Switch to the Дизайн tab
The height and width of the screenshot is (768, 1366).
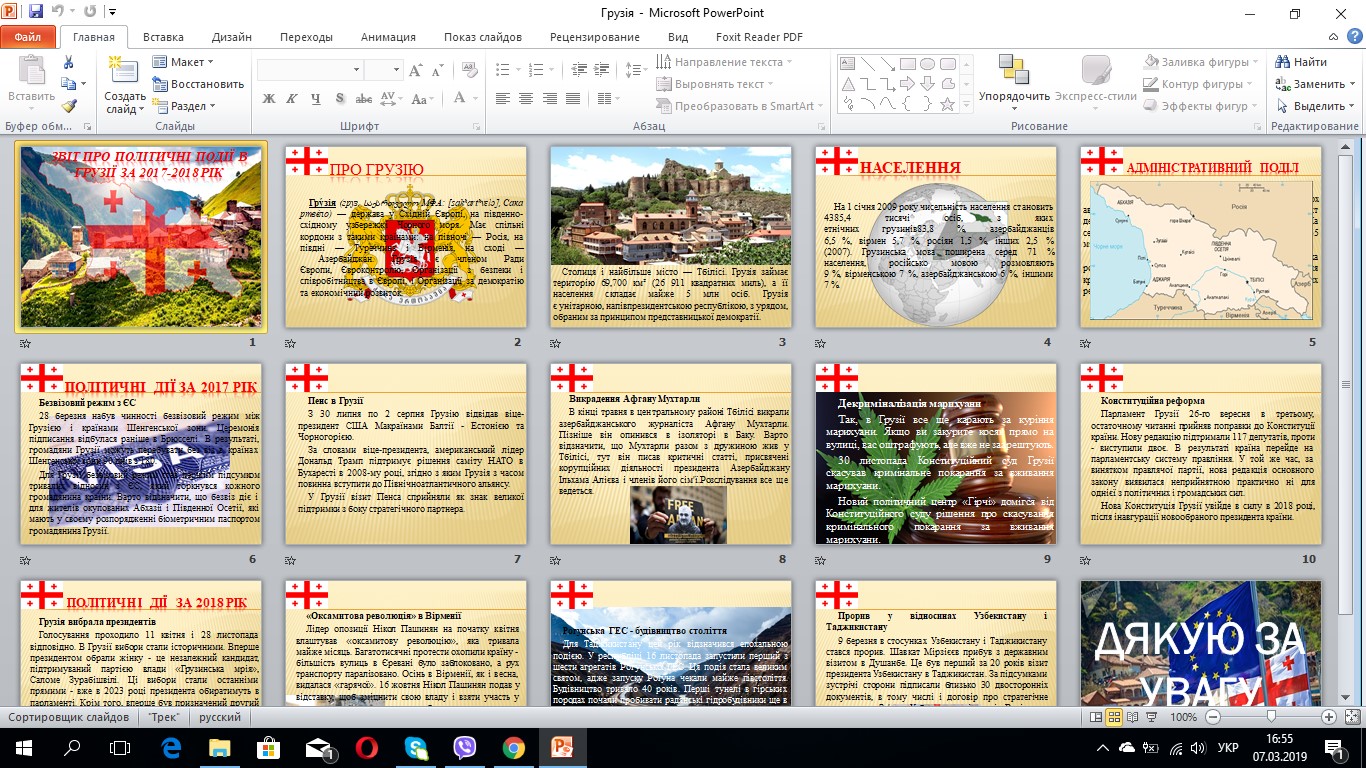(232, 37)
